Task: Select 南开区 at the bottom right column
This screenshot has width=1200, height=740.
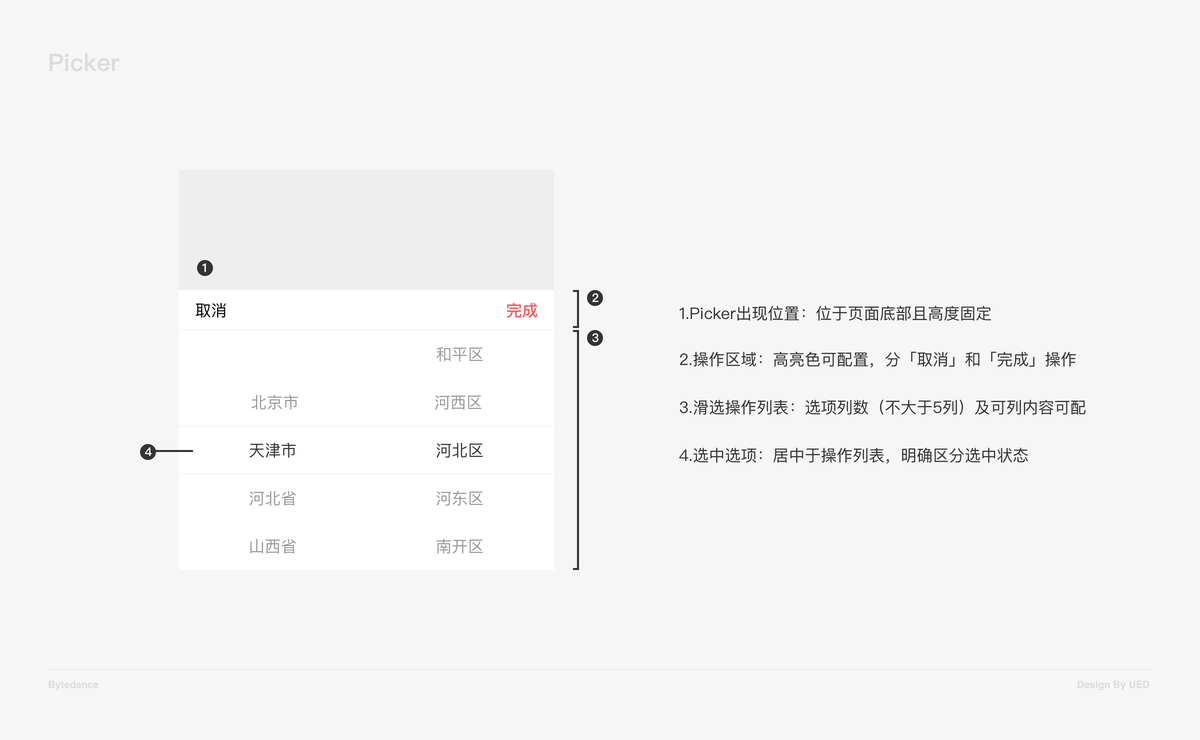Action: [x=461, y=546]
